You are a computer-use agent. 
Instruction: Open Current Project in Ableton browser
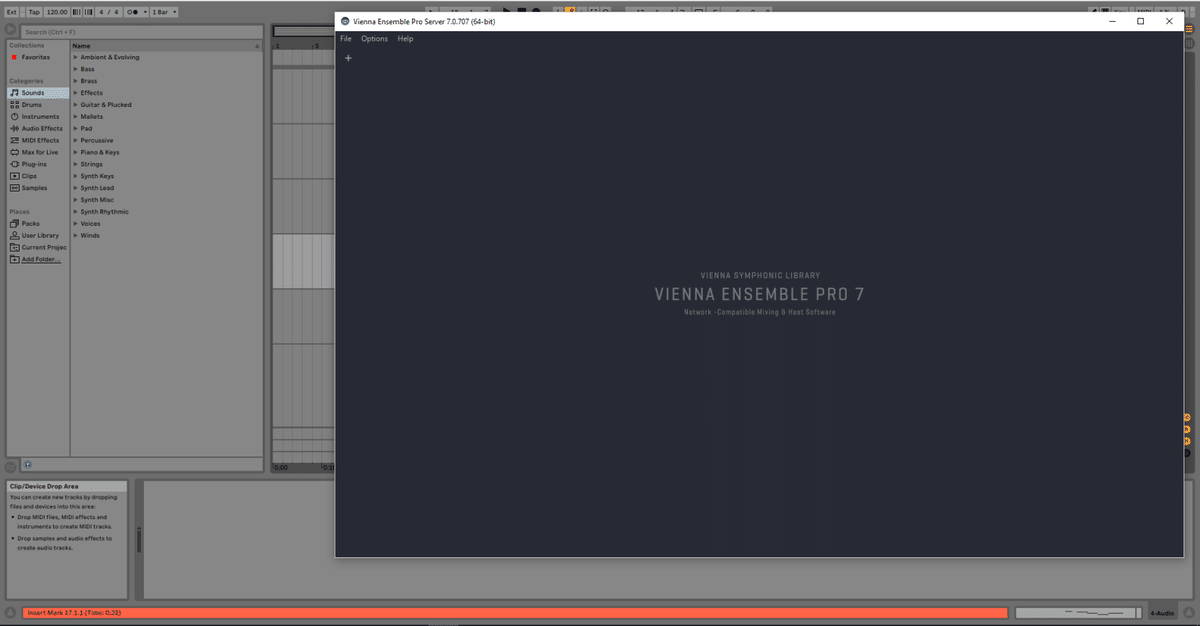[39, 247]
